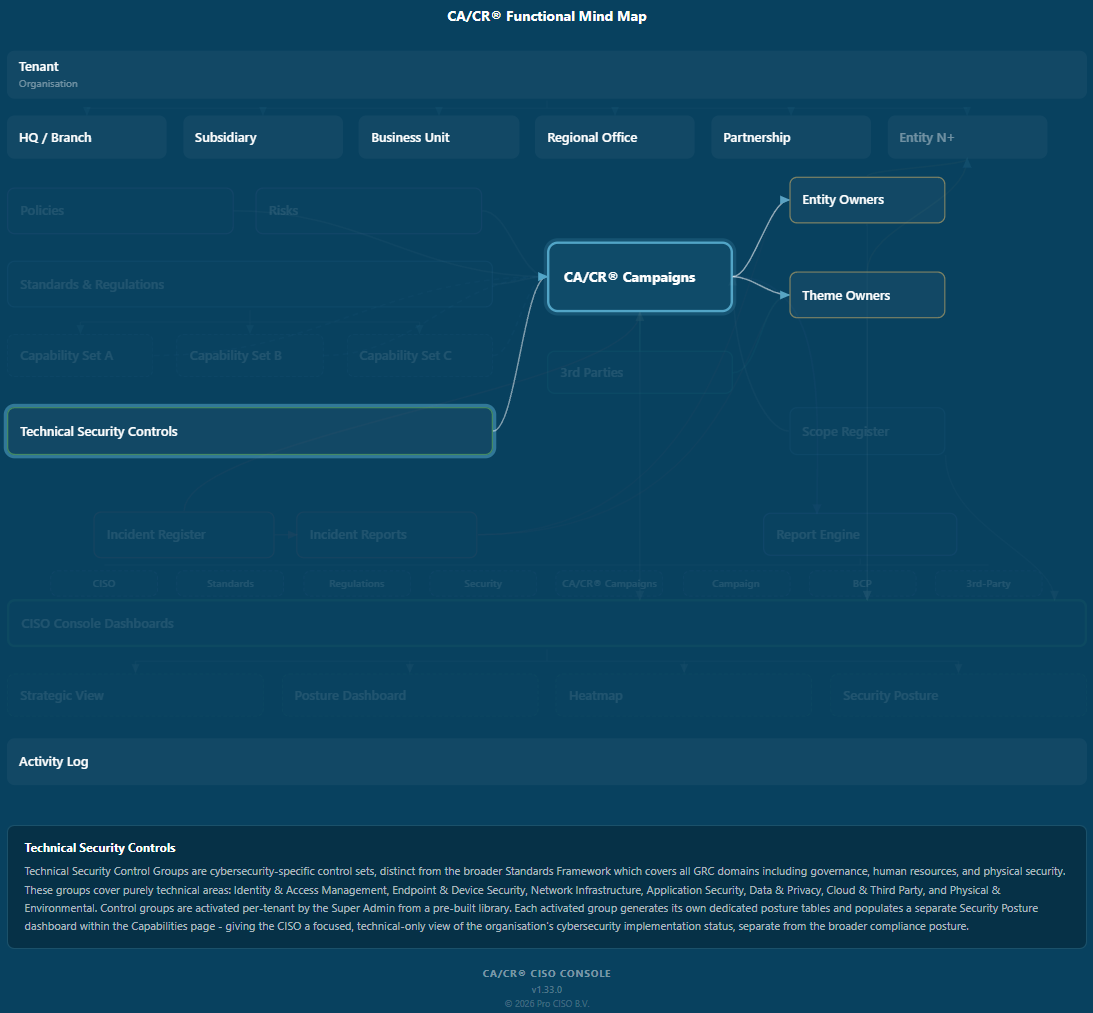The image size is (1093, 1013).
Task: Open the Incident Reports node
Action: click(x=387, y=535)
